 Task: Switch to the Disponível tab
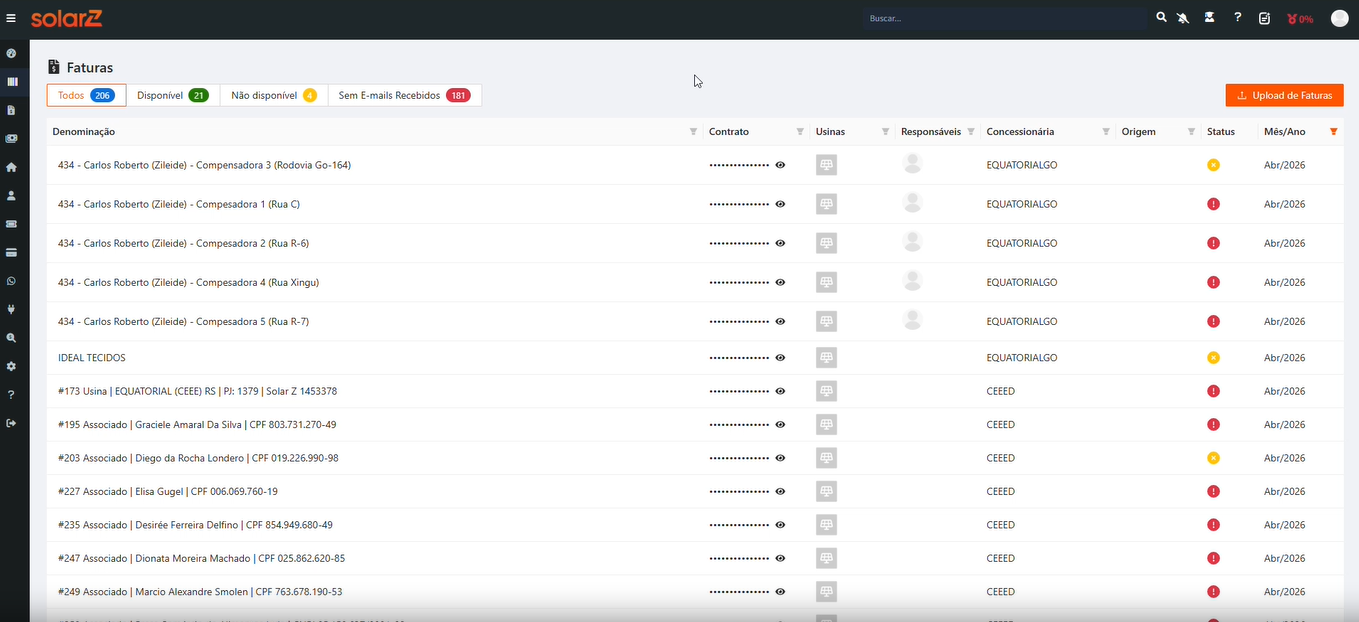tap(173, 95)
